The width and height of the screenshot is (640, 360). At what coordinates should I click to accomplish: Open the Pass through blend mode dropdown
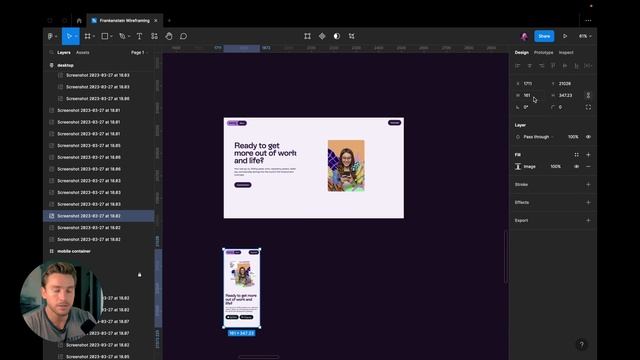[538, 137]
